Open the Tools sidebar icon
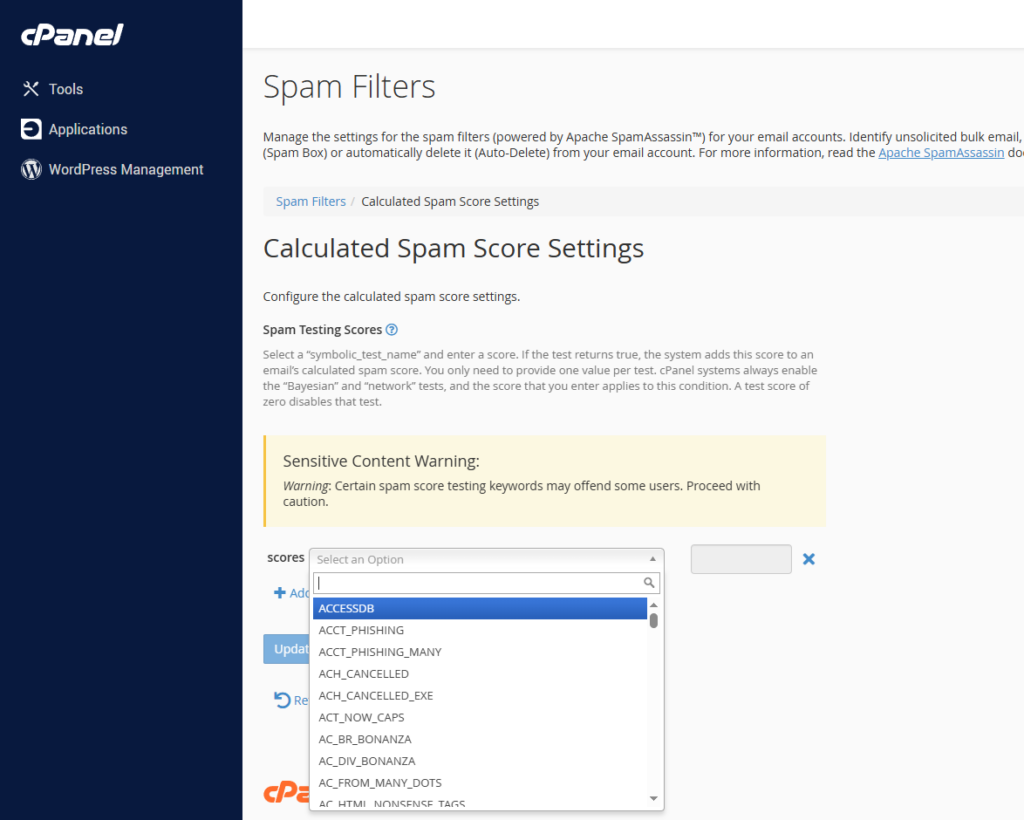1024x820 pixels. [31, 89]
